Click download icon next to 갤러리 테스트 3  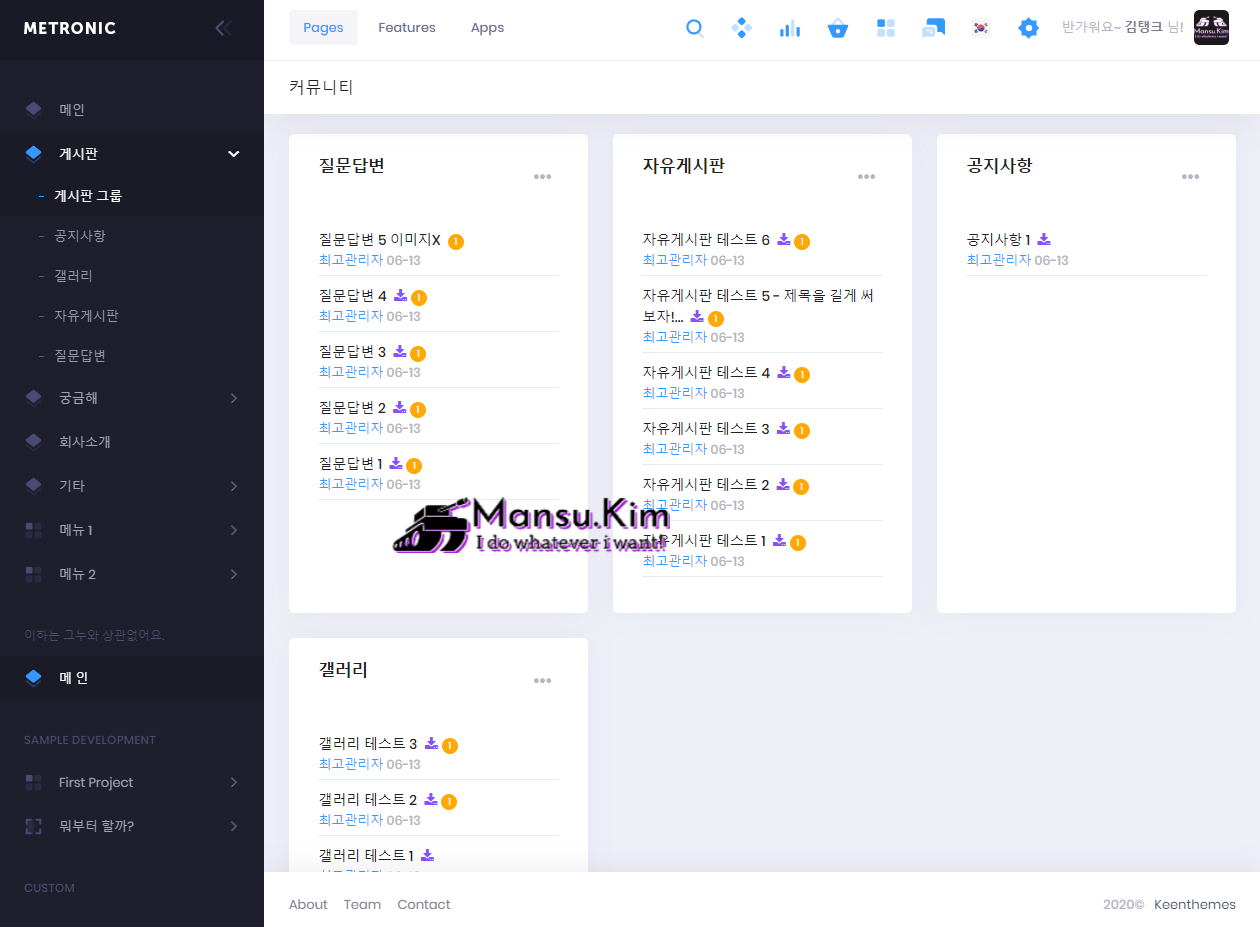(431, 743)
